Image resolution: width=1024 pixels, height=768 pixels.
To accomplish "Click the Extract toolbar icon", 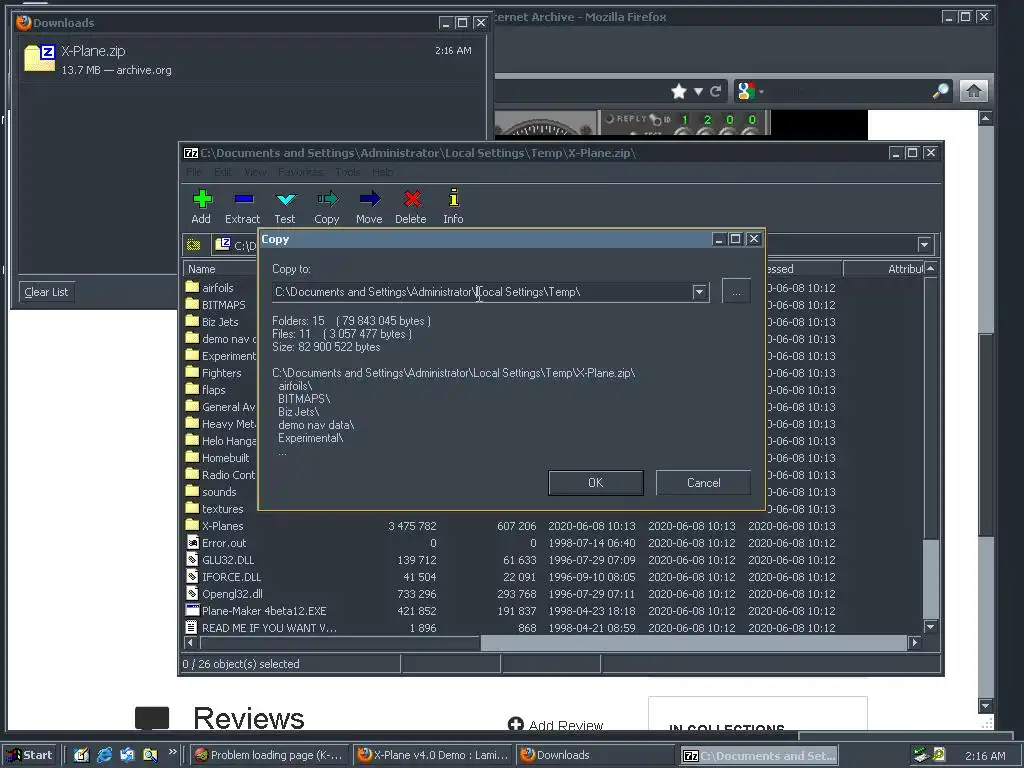I will tap(244, 199).
